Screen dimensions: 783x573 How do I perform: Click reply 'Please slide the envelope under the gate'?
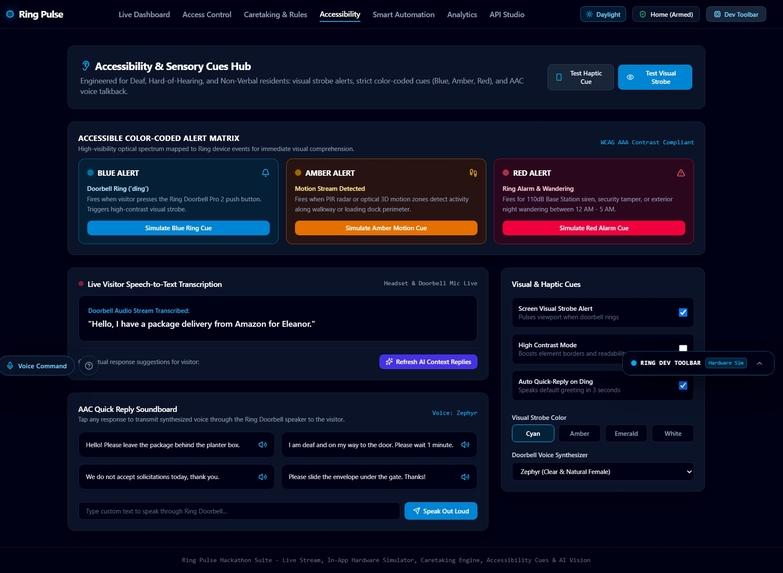pos(379,477)
